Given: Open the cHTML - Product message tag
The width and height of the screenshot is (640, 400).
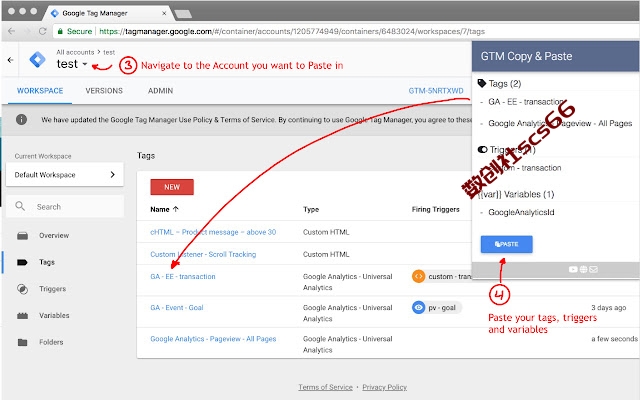Looking at the screenshot, I should pyautogui.click(x=213, y=232).
